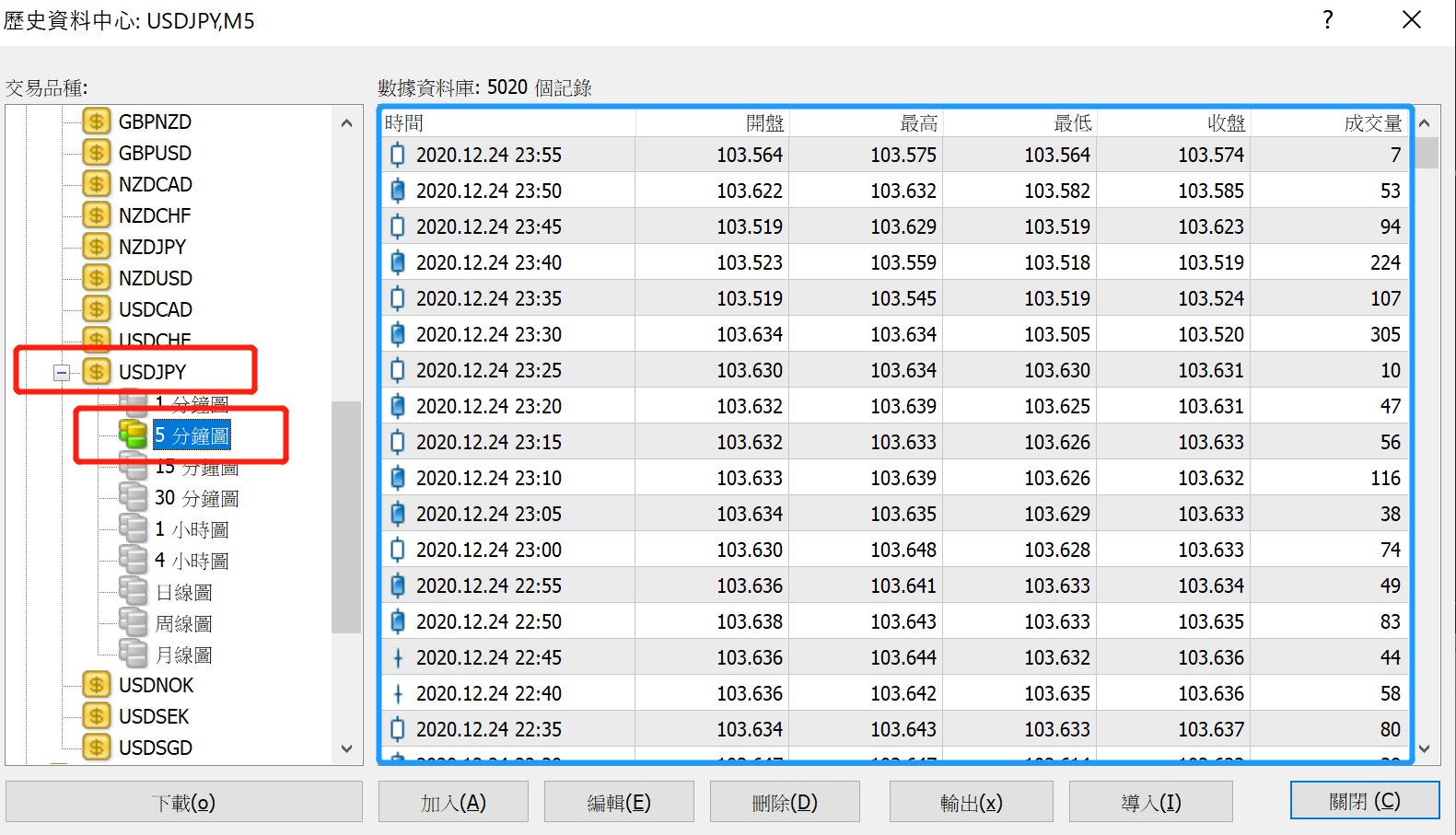
Task: Click the 導入(I) import button
Action: 1150,802
